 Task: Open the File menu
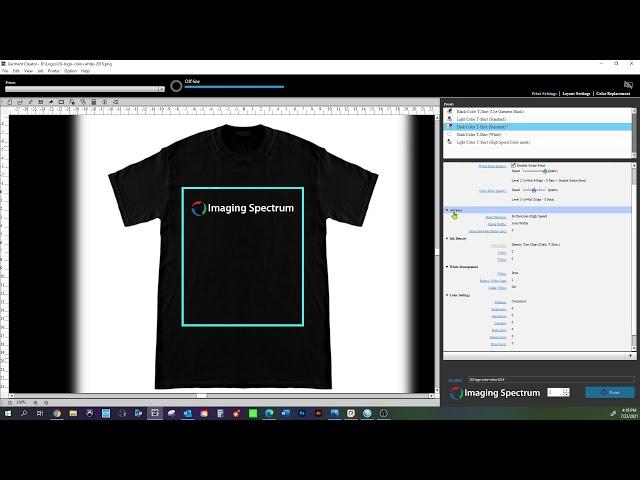point(5,71)
